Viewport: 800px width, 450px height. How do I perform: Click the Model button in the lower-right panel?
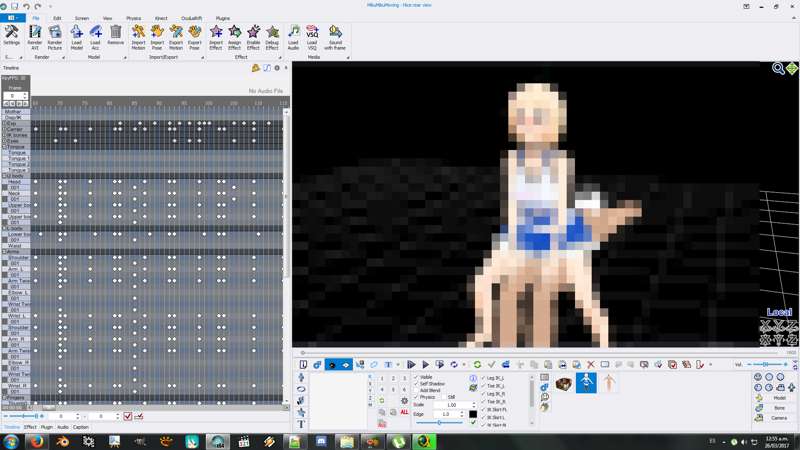tap(779, 398)
